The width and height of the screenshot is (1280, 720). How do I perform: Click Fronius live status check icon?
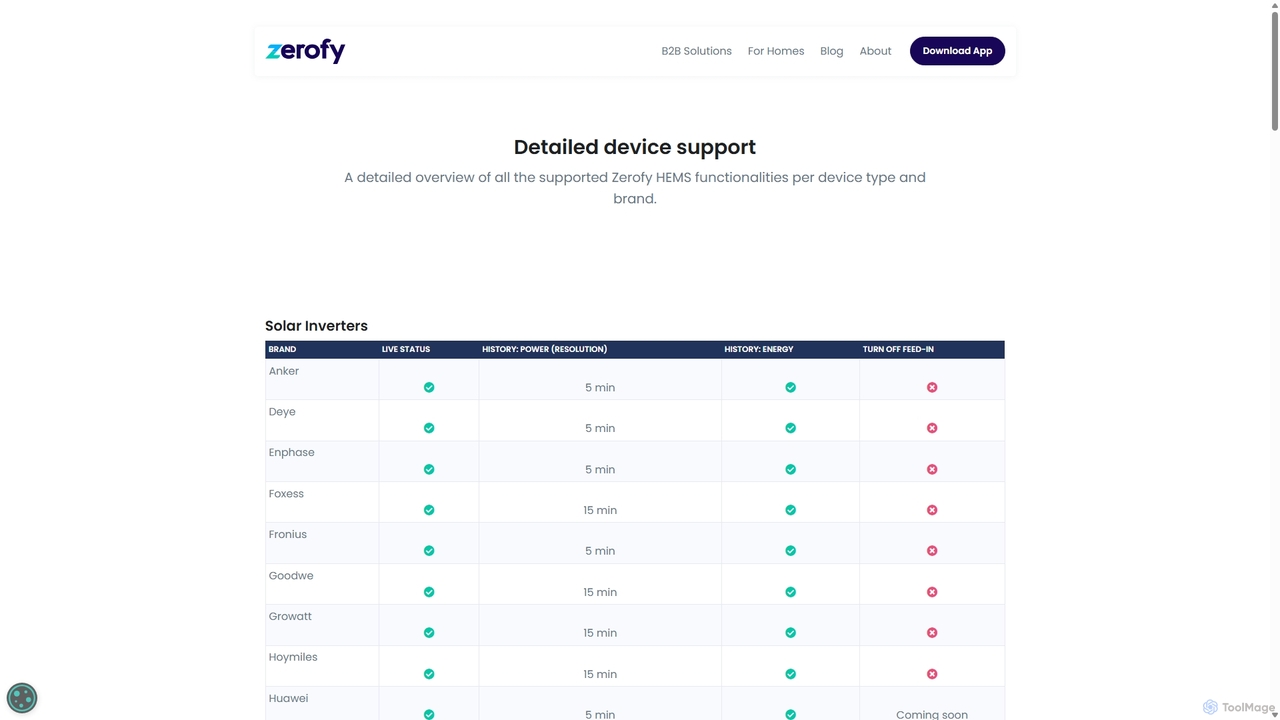(429, 551)
